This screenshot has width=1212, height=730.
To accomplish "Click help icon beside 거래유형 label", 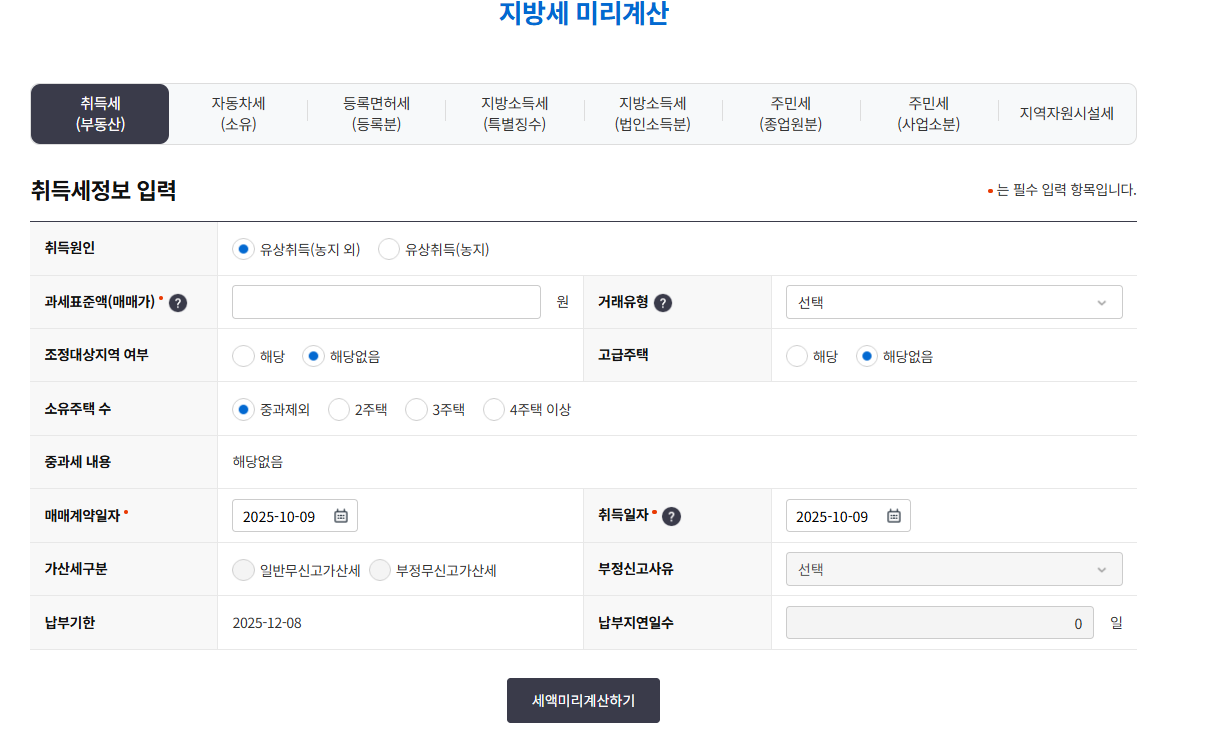I will 662,302.
